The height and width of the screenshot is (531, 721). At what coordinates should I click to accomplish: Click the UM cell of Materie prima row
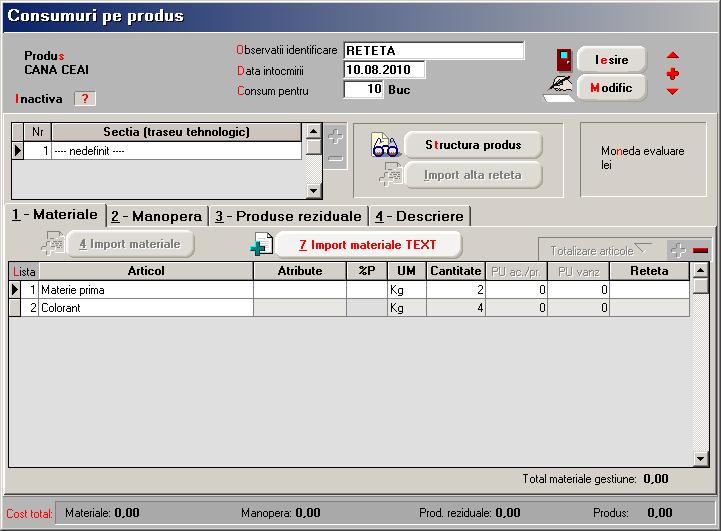pyautogui.click(x=407, y=290)
